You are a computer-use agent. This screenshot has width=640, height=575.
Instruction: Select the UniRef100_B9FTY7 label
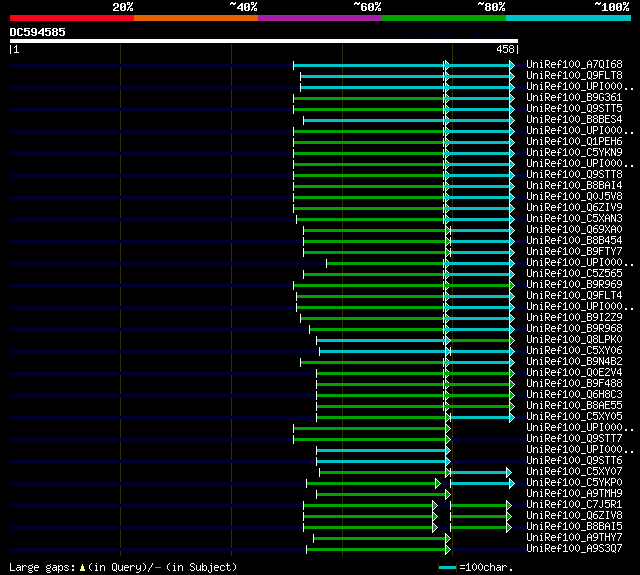(574, 252)
